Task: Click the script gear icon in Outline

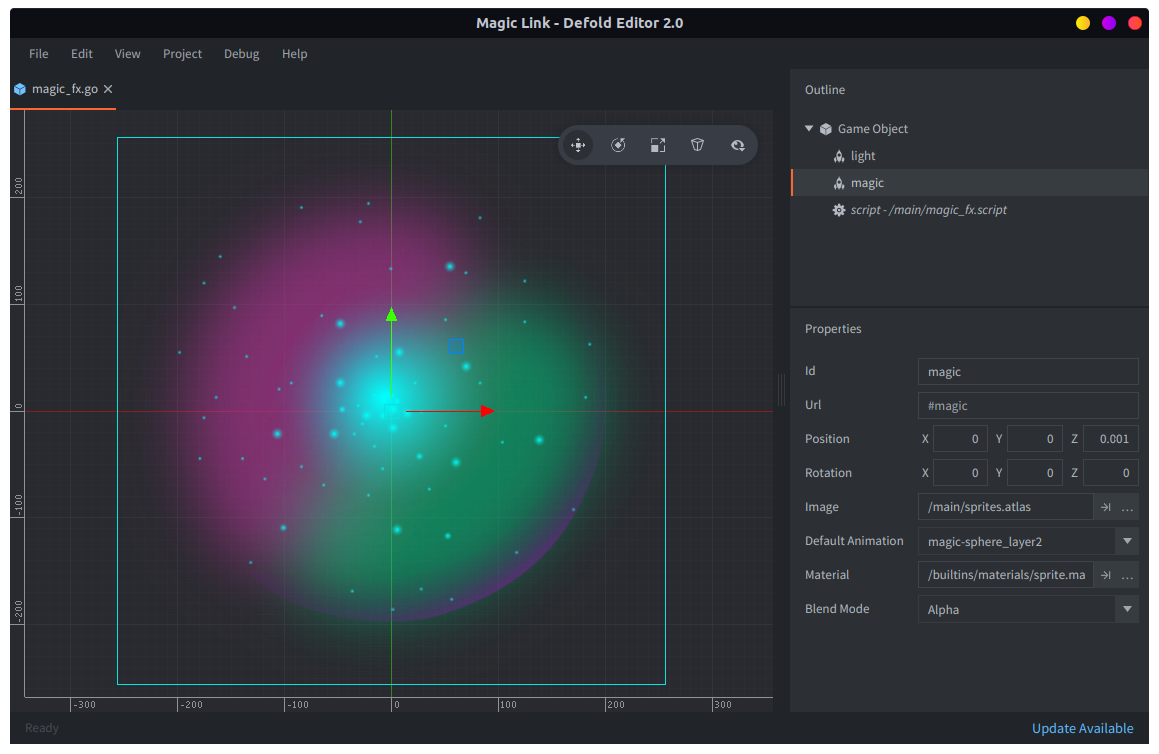Action: 839,210
